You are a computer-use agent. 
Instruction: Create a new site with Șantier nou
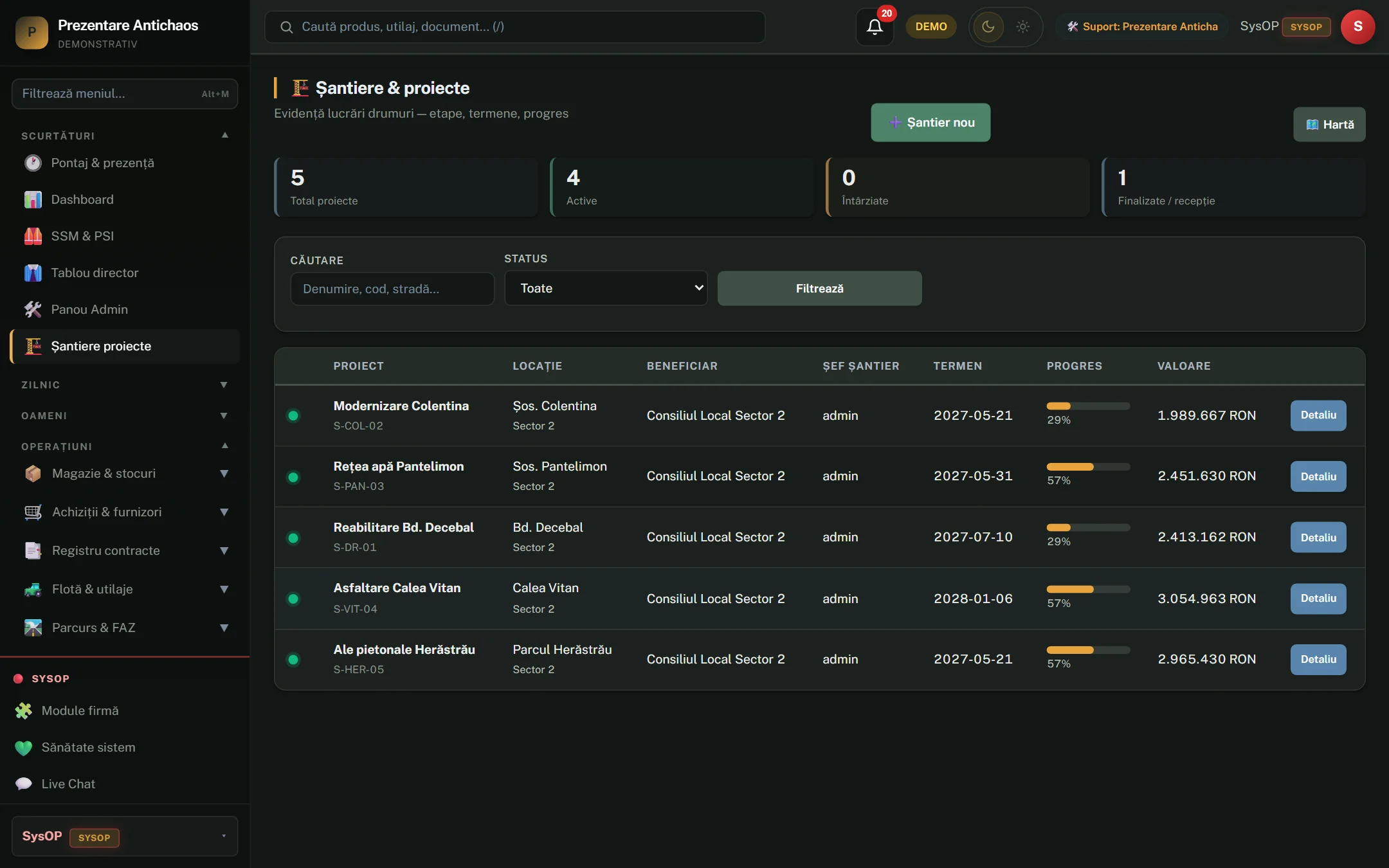(x=931, y=123)
